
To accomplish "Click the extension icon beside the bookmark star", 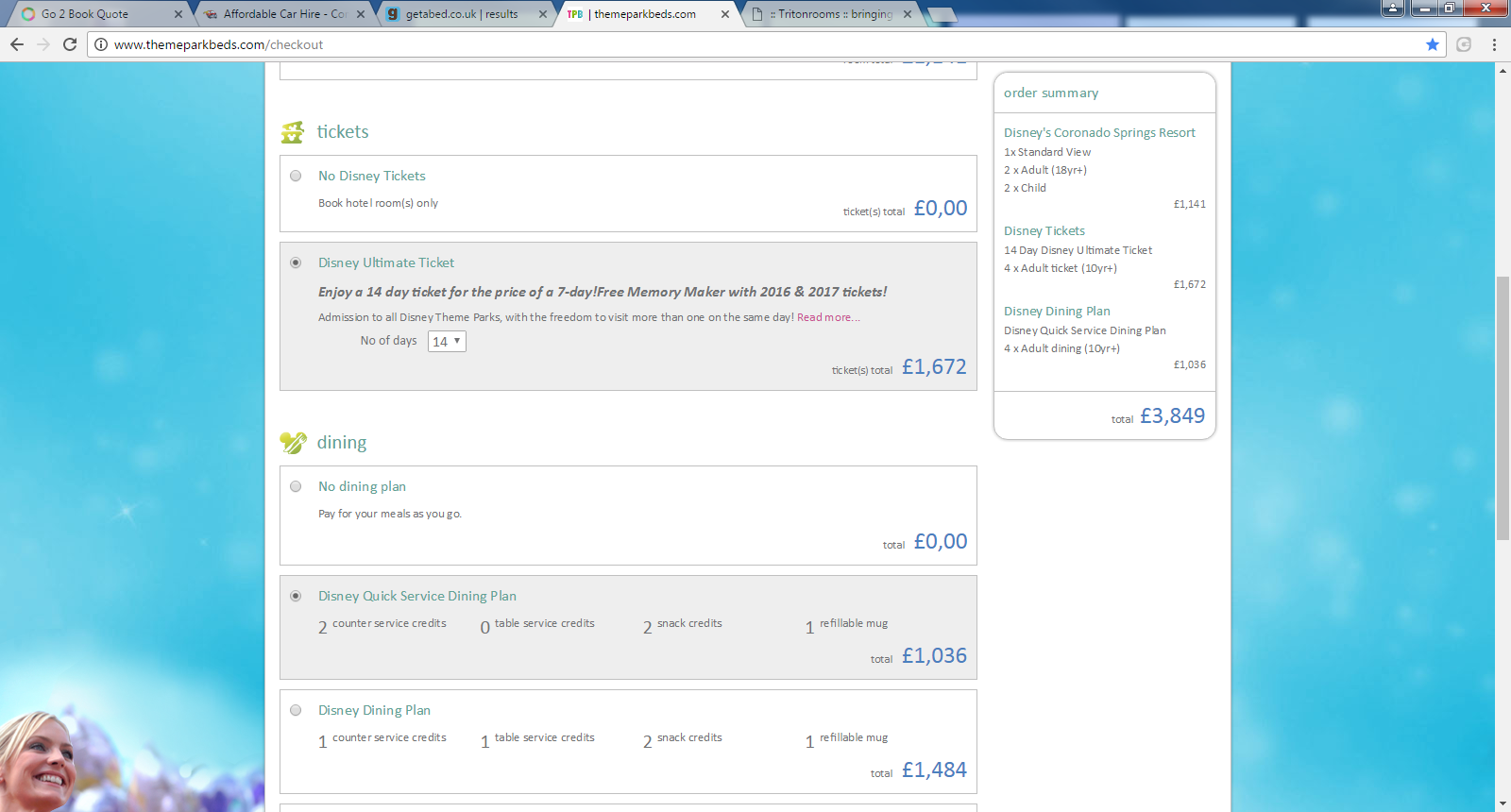I will tap(1464, 44).
